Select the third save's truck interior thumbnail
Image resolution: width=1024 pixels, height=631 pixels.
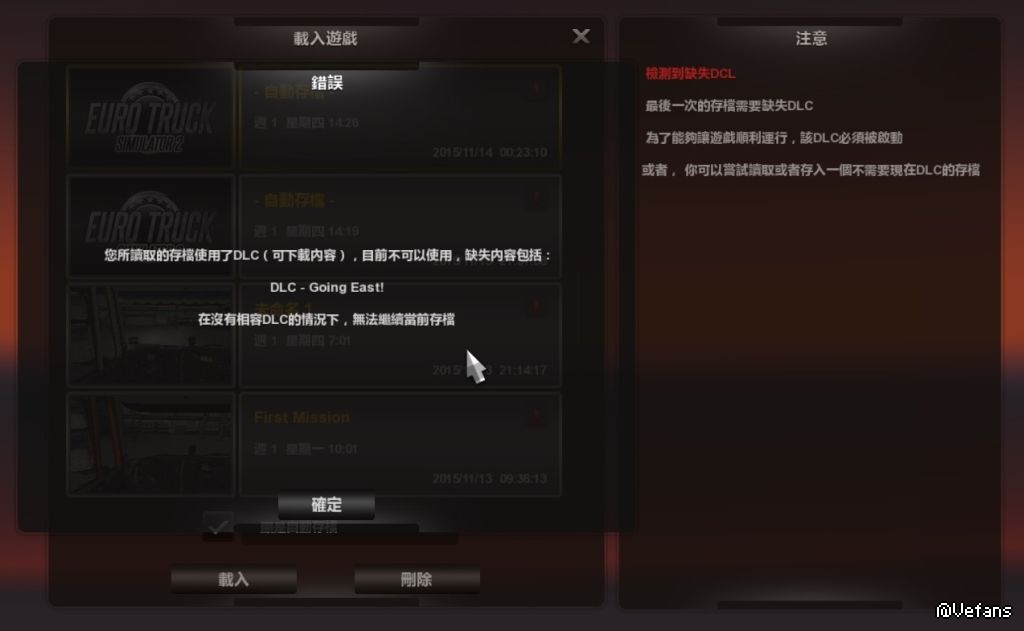pos(151,335)
